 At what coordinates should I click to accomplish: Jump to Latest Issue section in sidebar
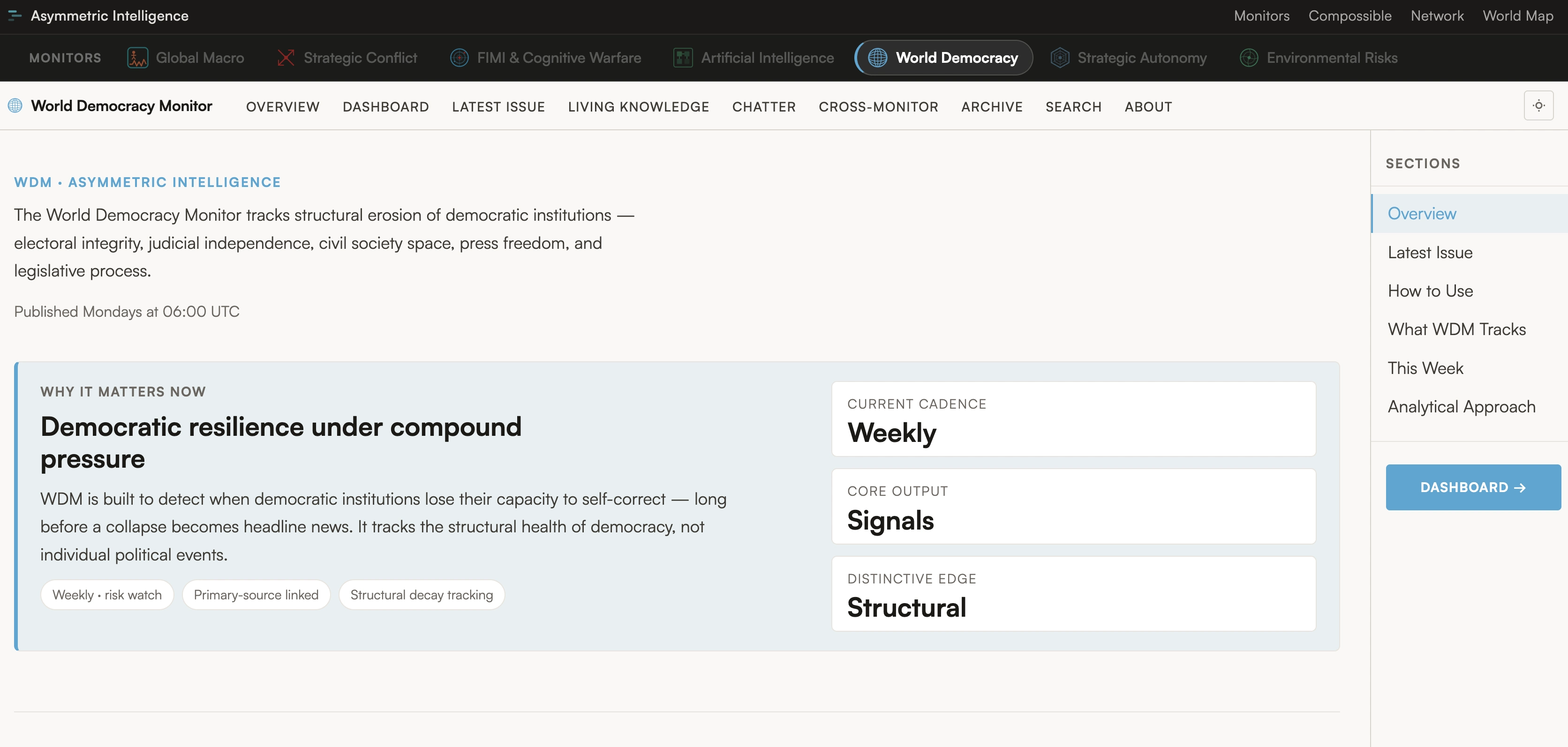coord(1470,253)
